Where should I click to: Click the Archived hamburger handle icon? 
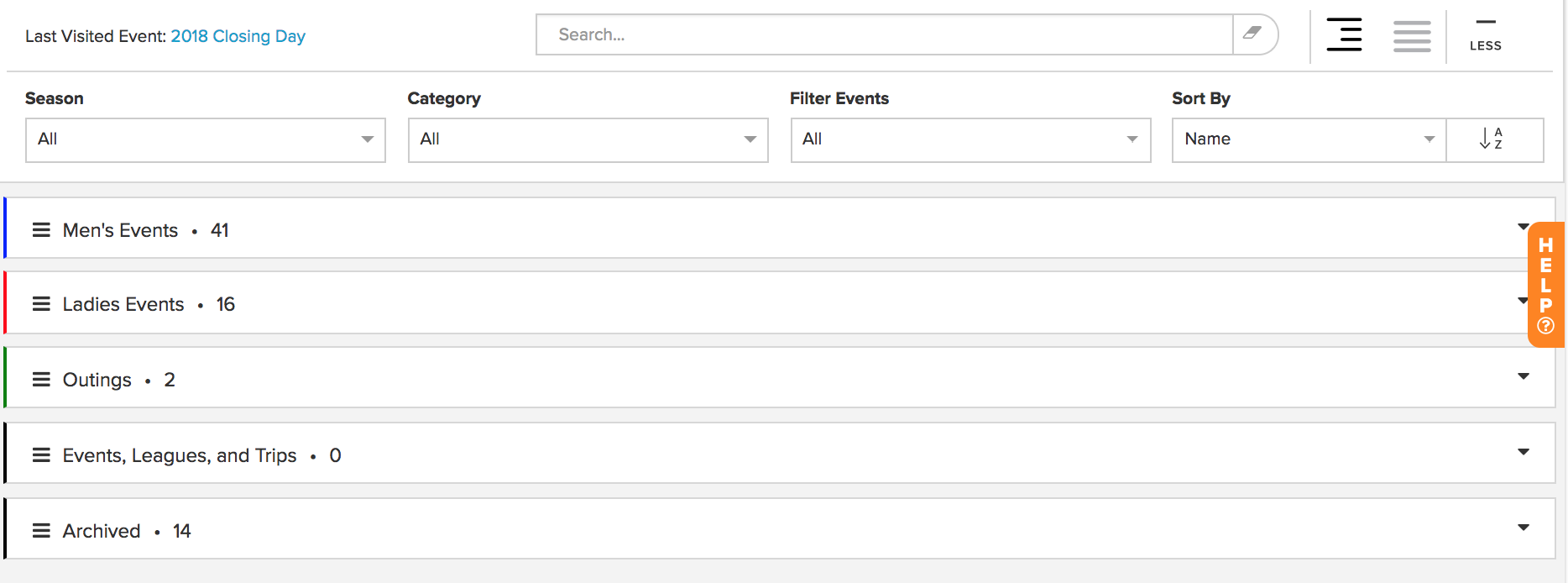tap(41, 531)
